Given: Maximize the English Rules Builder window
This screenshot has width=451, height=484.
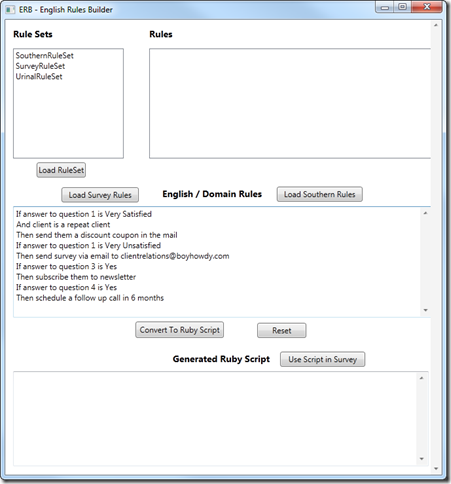Looking at the screenshot, I should [x=402, y=7].
